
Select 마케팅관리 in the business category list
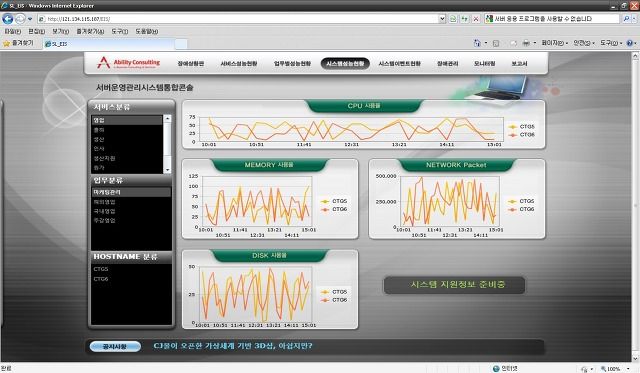[131, 192]
